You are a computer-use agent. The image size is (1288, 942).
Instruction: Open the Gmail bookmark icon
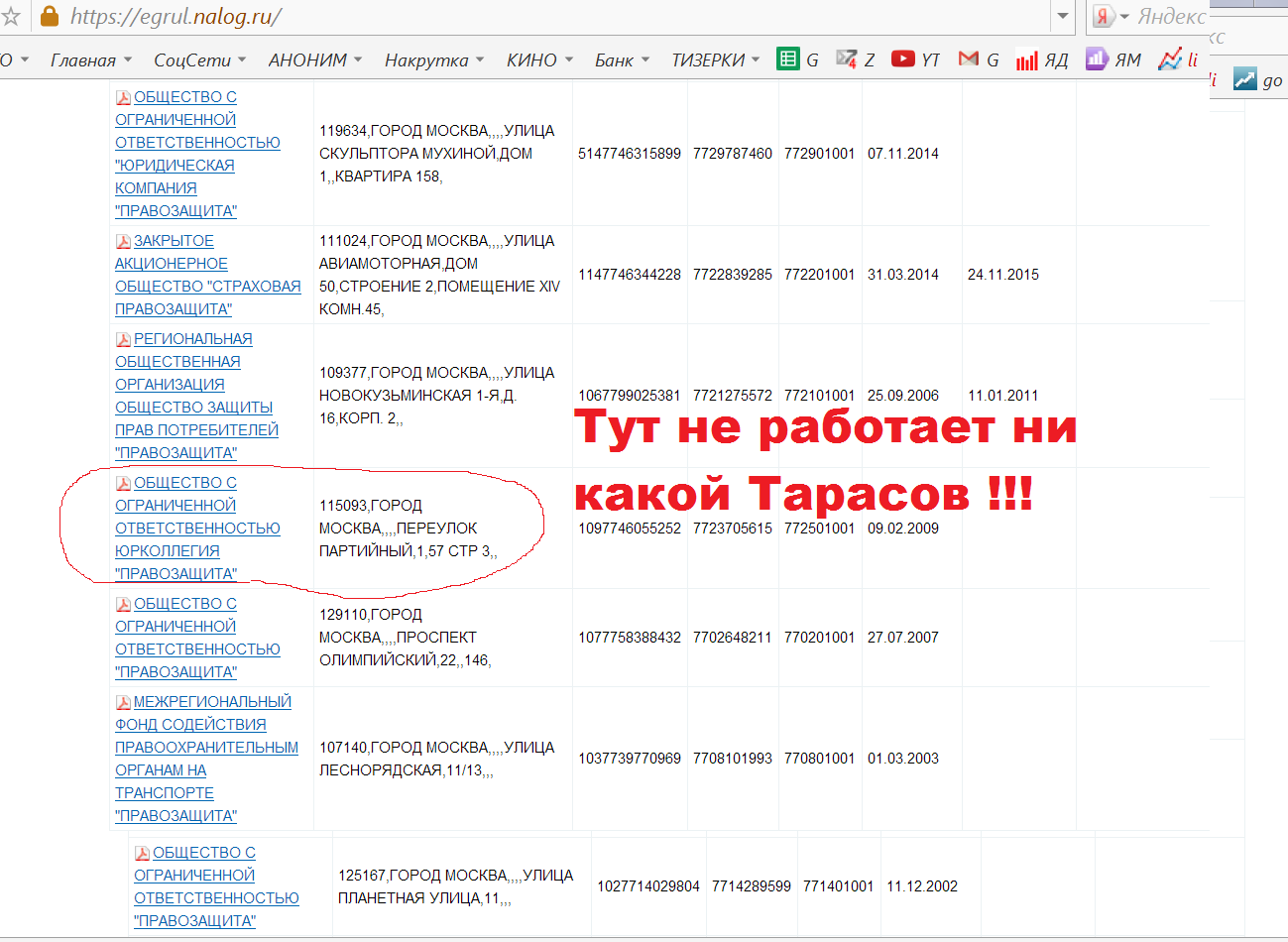pyautogui.click(x=969, y=59)
